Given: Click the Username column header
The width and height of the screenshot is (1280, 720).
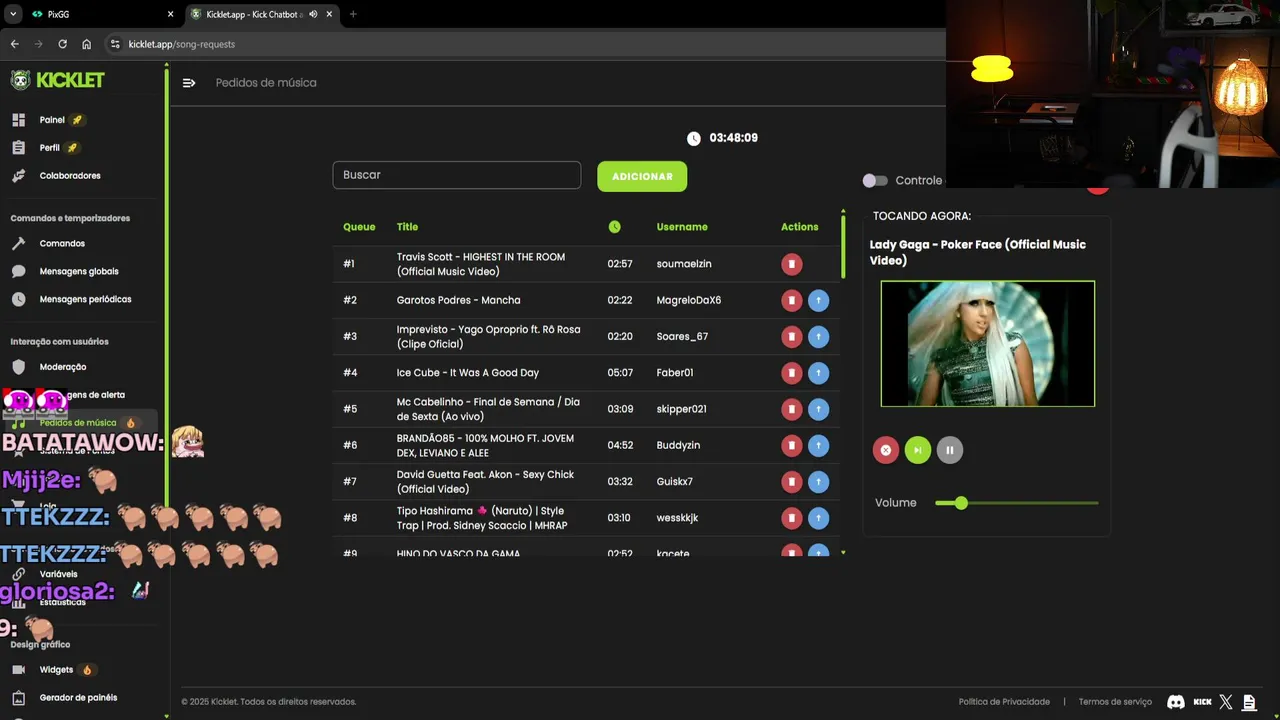Looking at the screenshot, I should click(682, 227).
